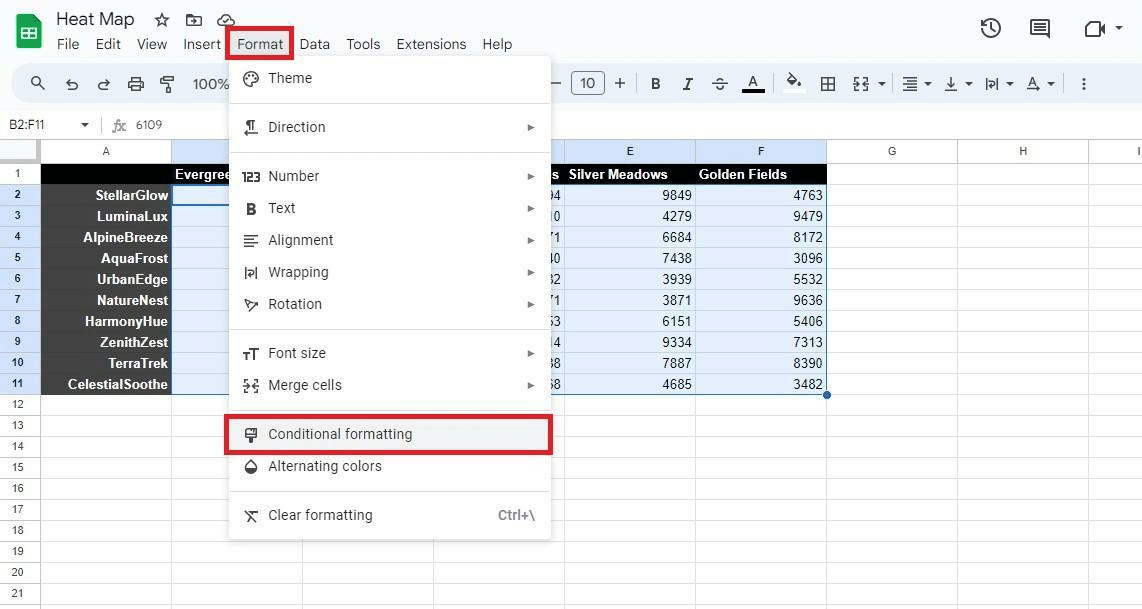The width and height of the screenshot is (1142, 609).
Task: Select the Silver Meadows header cell
Action: click(x=630, y=174)
